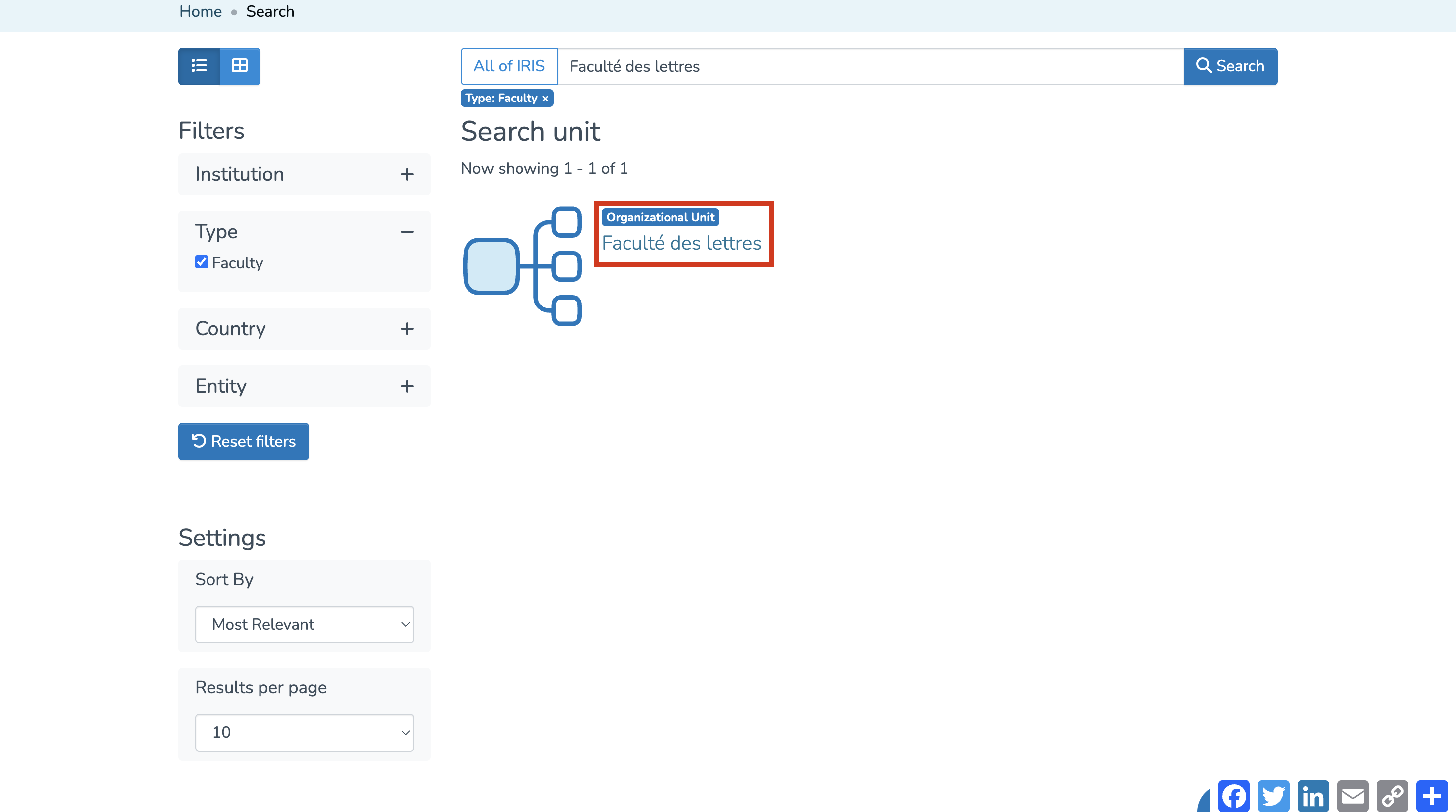Open Results per page dropdown

point(304,733)
